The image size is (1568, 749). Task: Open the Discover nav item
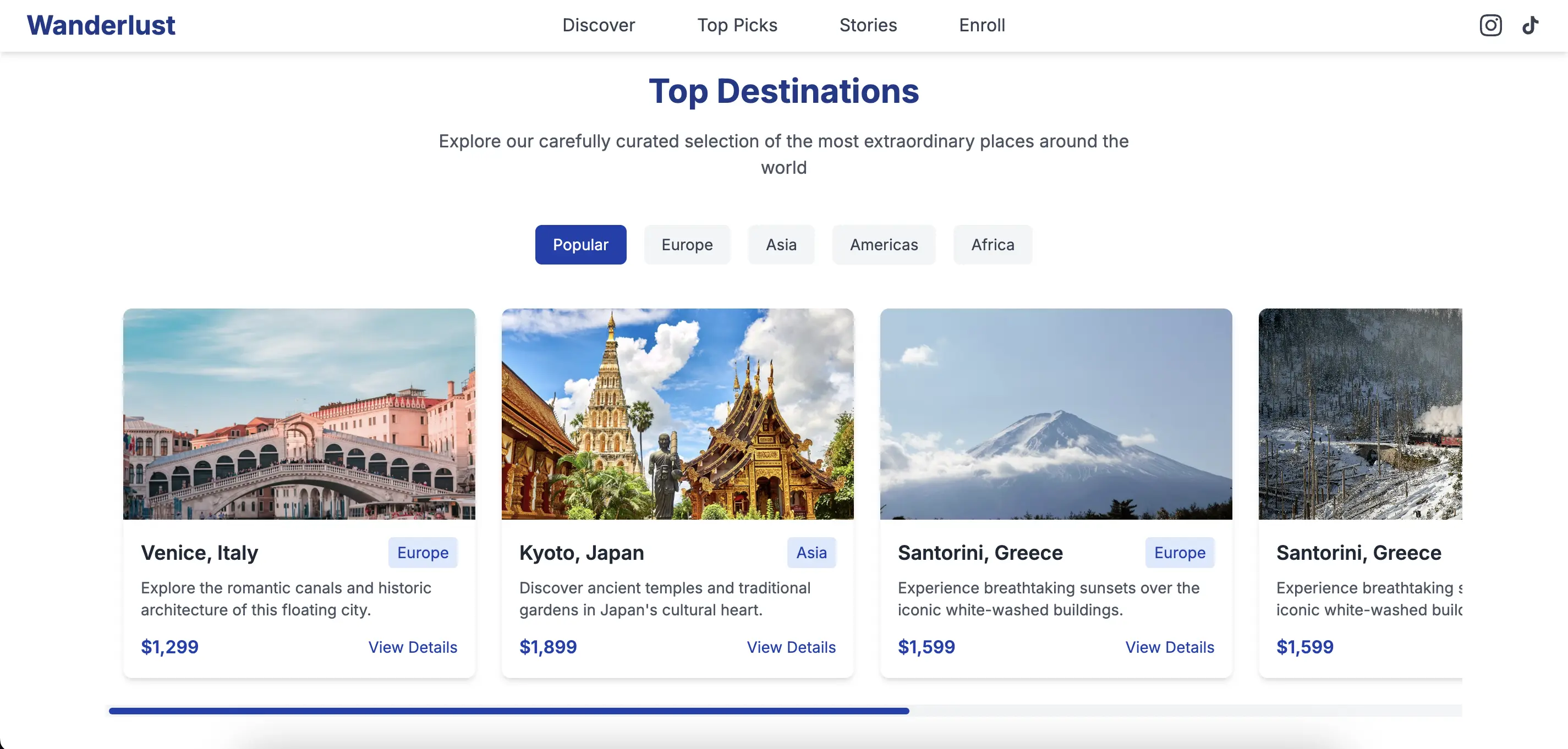point(599,25)
